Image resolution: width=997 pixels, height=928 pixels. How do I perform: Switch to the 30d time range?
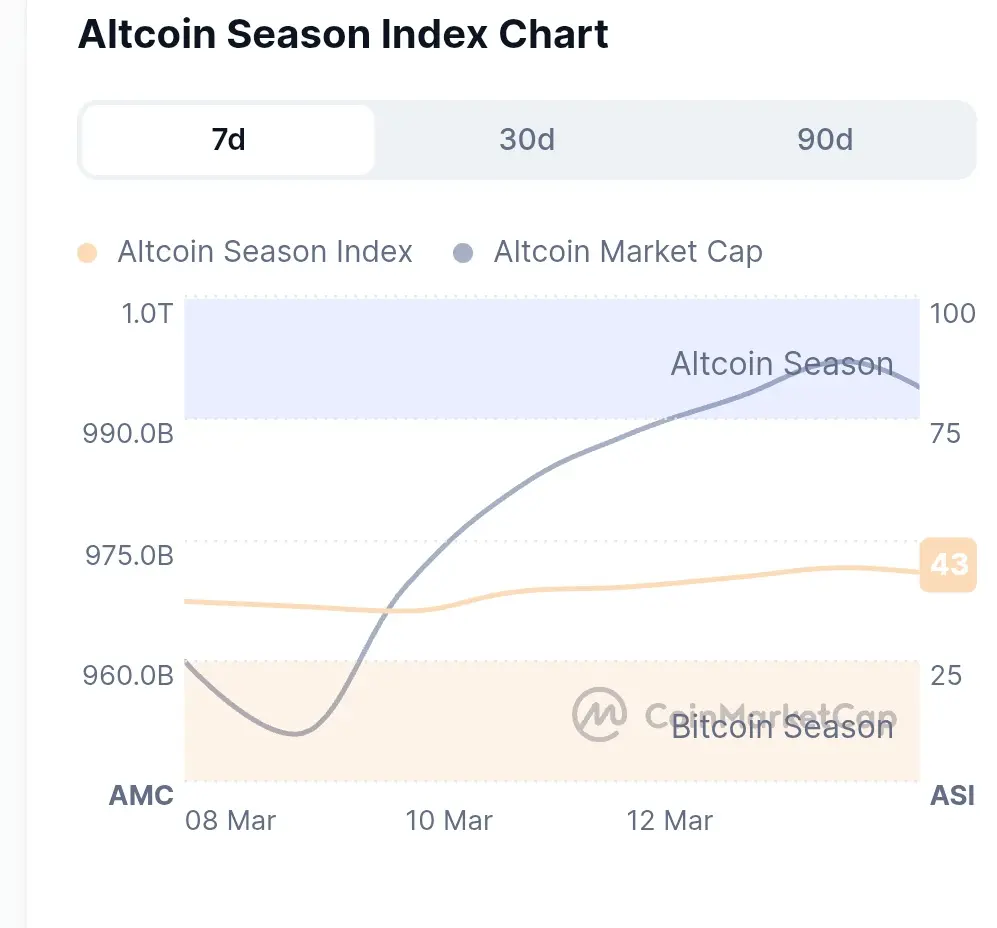[527, 140]
